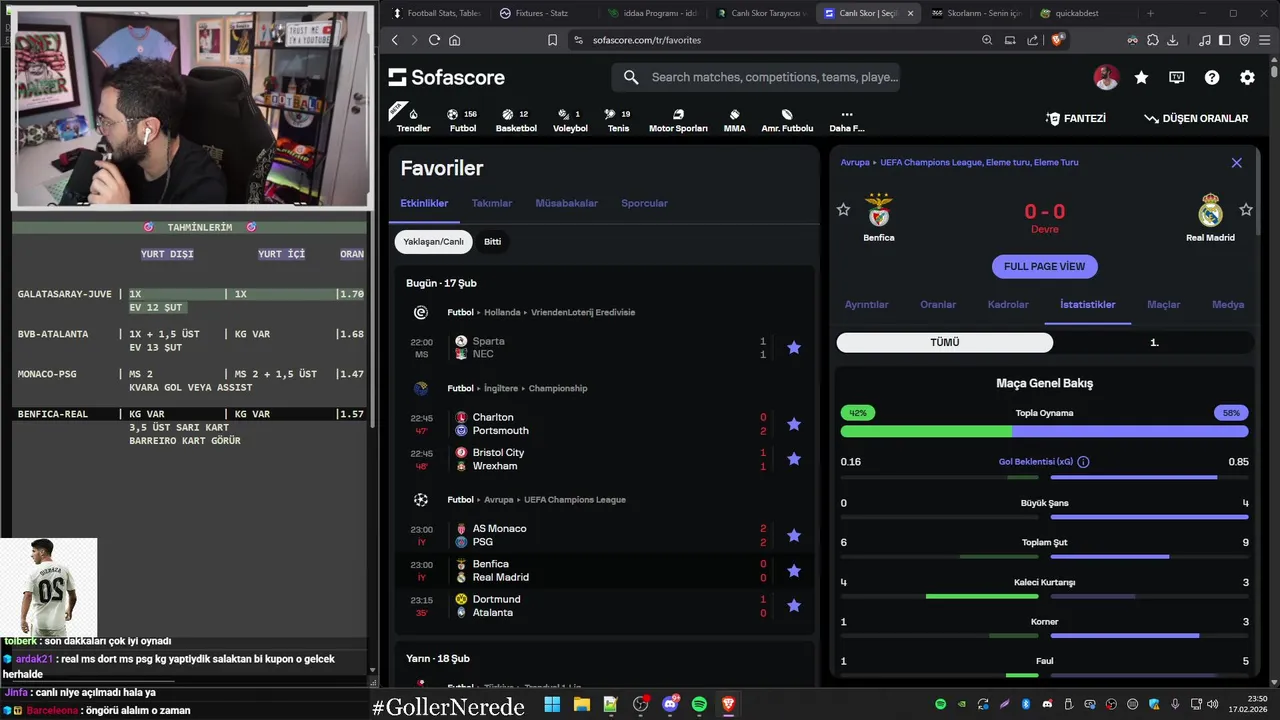Viewport: 1280px width, 720px height.
Task: Unfavorite the Dortmund vs Atalanta match
Action: point(794,605)
